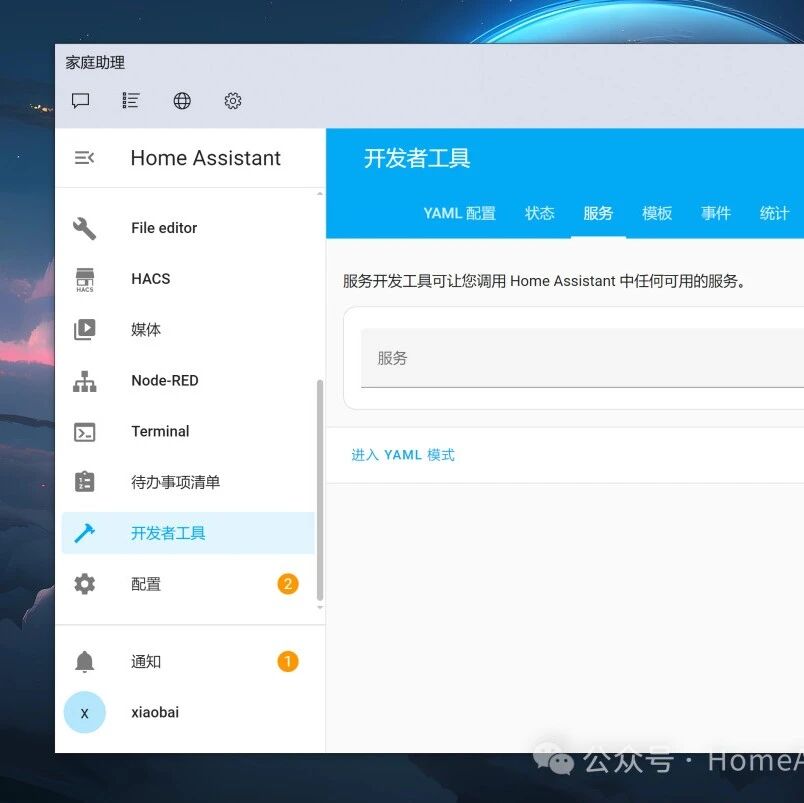Image resolution: width=804 pixels, height=803 pixels.
Task: Click the Terminal console icon
Action: click(x=85, y=432)
